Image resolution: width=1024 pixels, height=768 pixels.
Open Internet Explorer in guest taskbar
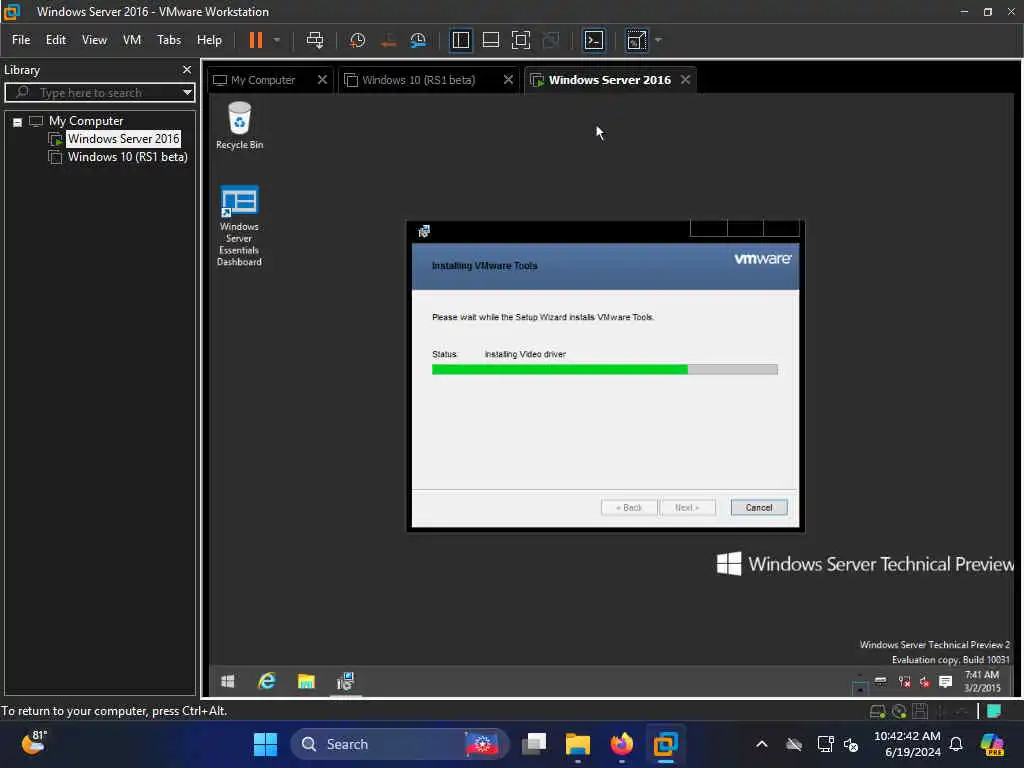click(266, 682)
